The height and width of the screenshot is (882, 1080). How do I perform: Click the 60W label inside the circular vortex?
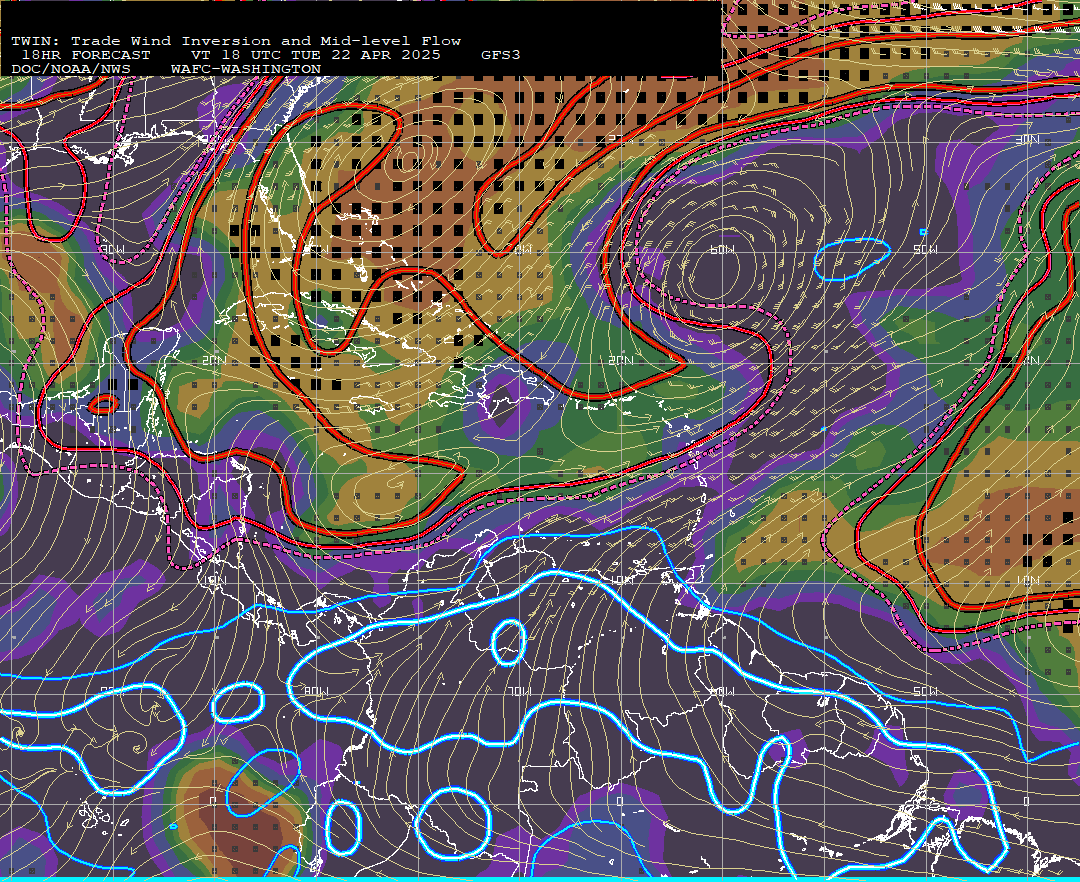coord(722,249)
